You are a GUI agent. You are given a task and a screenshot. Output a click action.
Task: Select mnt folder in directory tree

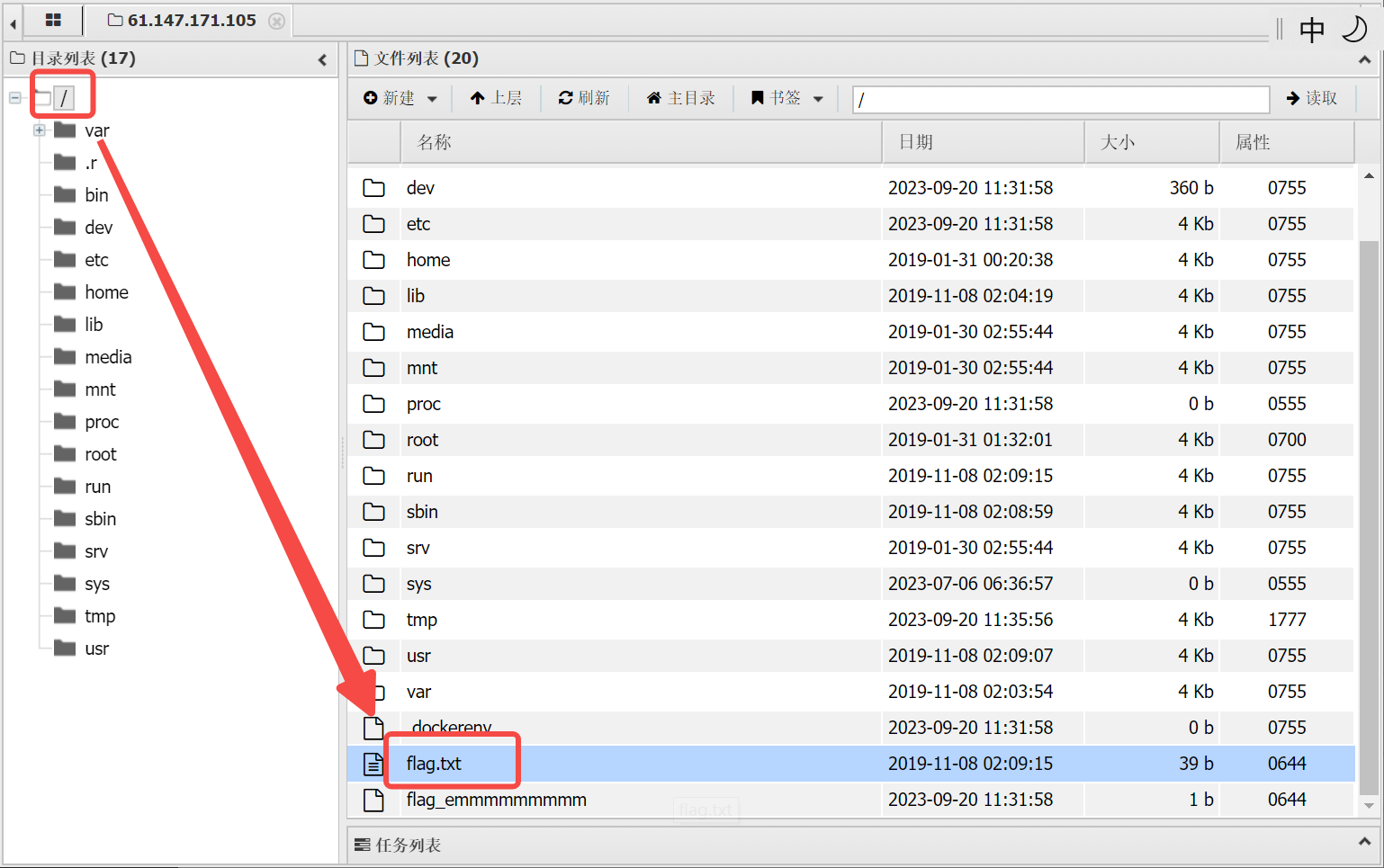click(x=100, y=389)
